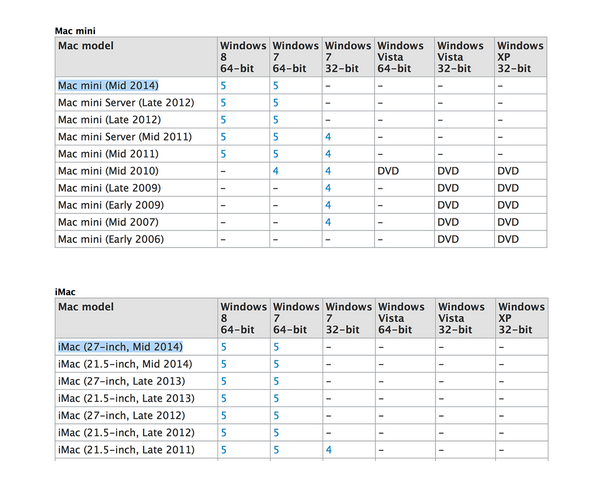Click 'Mac model' header in Mac mini table
The height and width of the screenshot is (490, 604).
point(136,57)
